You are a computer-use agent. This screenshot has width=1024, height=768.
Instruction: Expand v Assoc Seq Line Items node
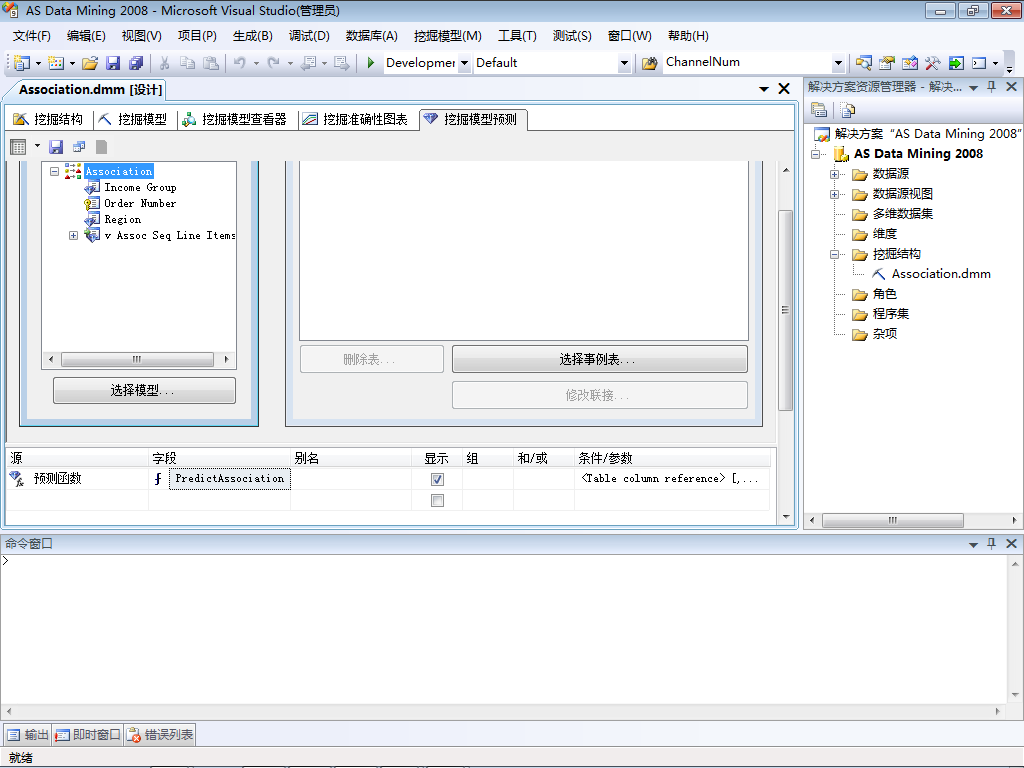pyautogui.click(x=73, y=235)
